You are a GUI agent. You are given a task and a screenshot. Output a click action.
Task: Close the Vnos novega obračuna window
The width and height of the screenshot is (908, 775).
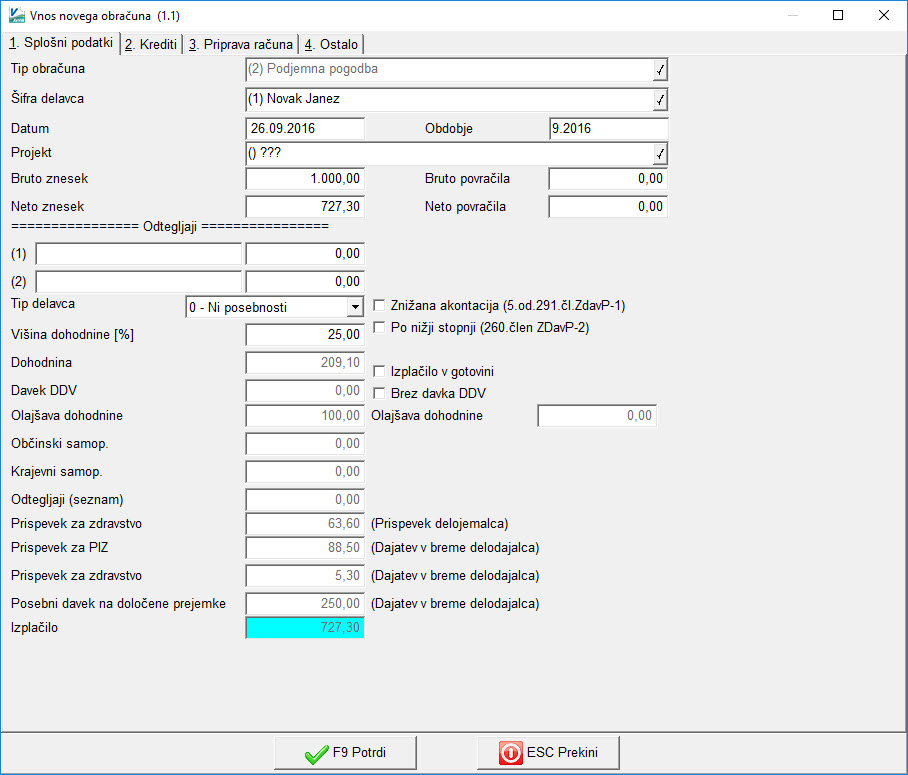coord(884,15)
